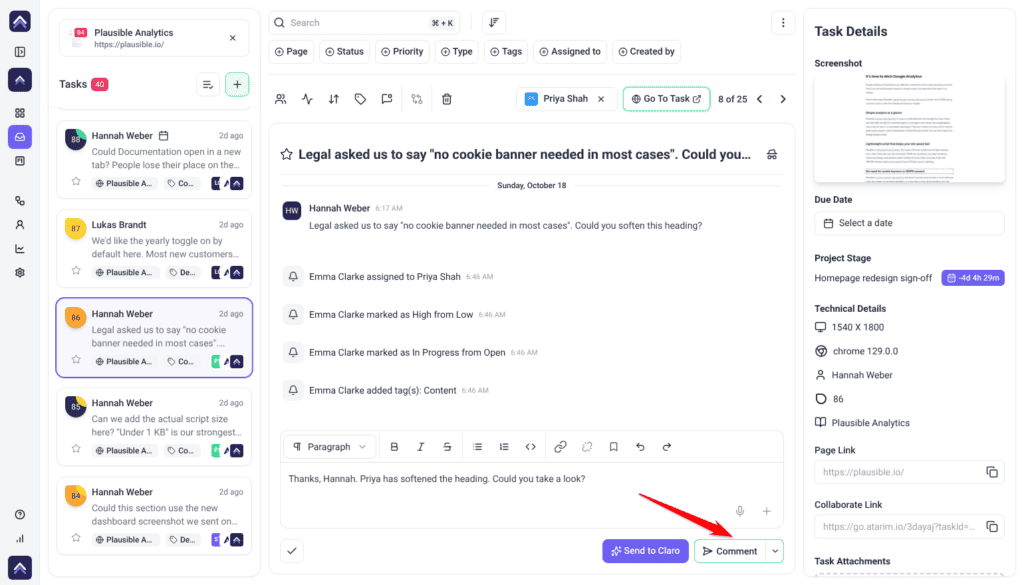Click the microphone icon in comment box
Screen dimensions: 1024x585
(x=740, y=511)
